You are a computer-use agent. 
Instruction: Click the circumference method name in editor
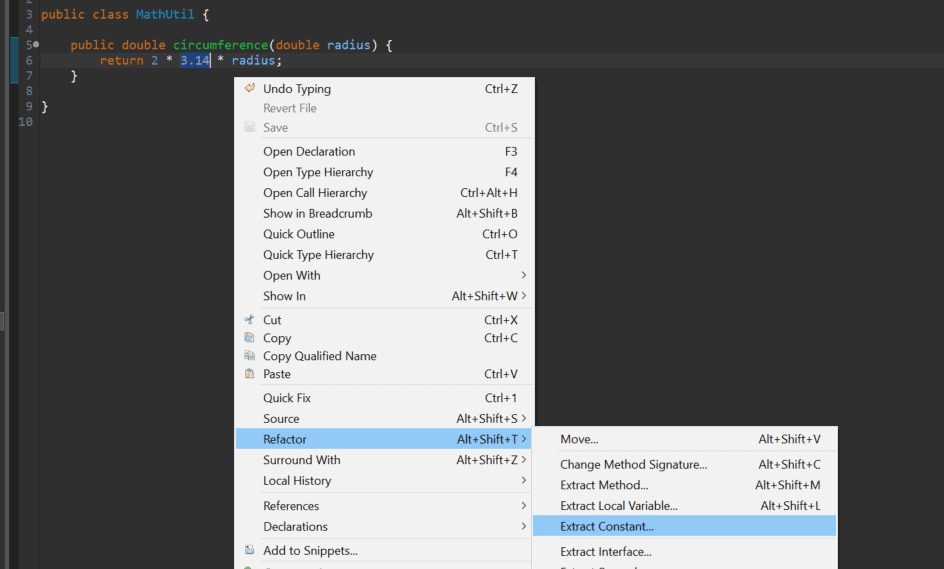pyautogui.click(x=220, y=45)
